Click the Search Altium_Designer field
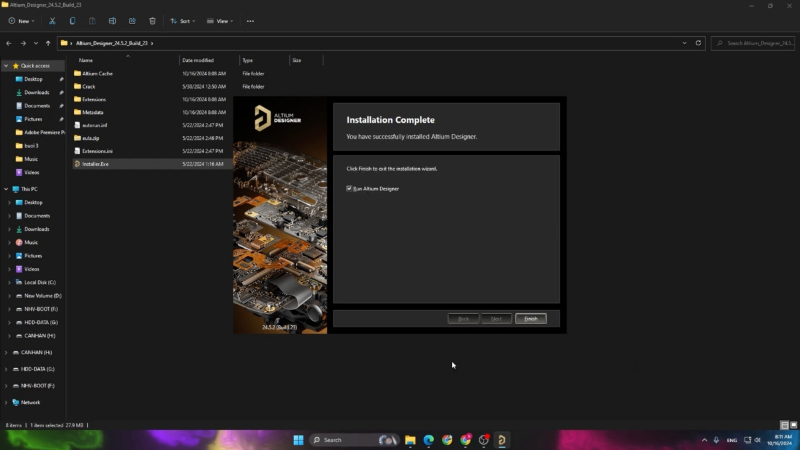Screen dimensions: 800x450 (x=753, y=43)
